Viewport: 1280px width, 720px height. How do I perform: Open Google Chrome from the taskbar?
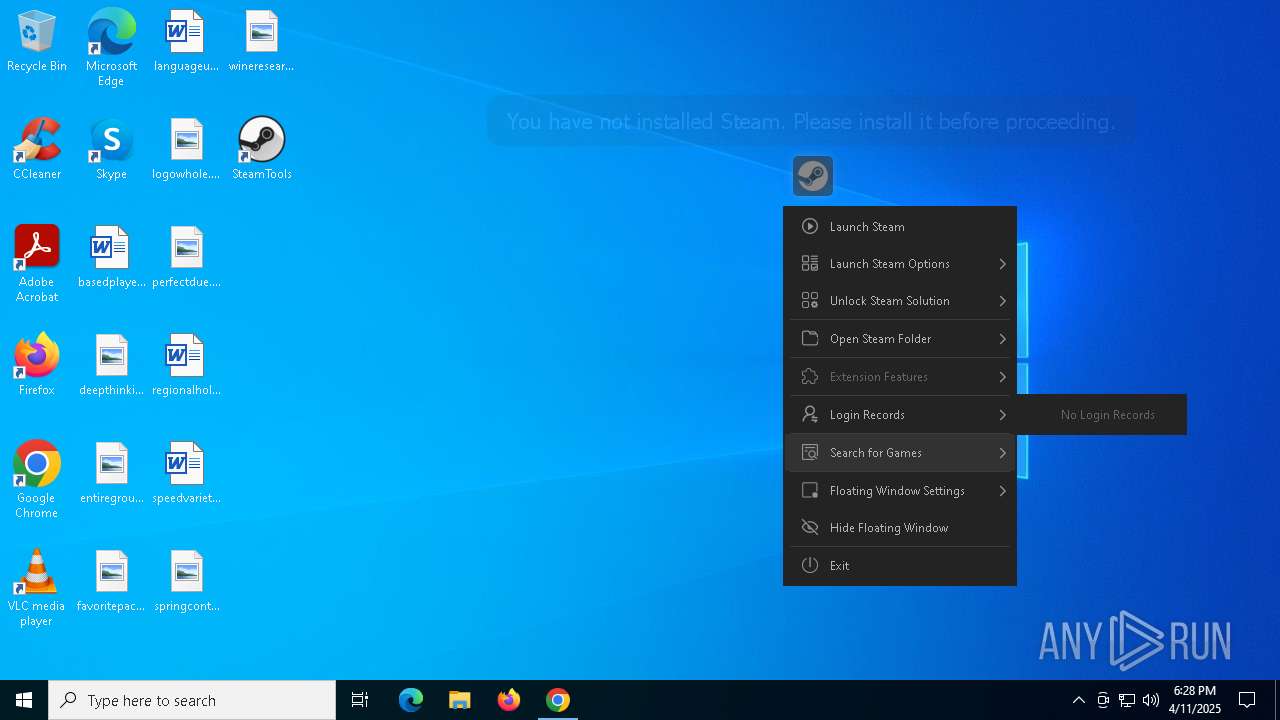(558, 700)
